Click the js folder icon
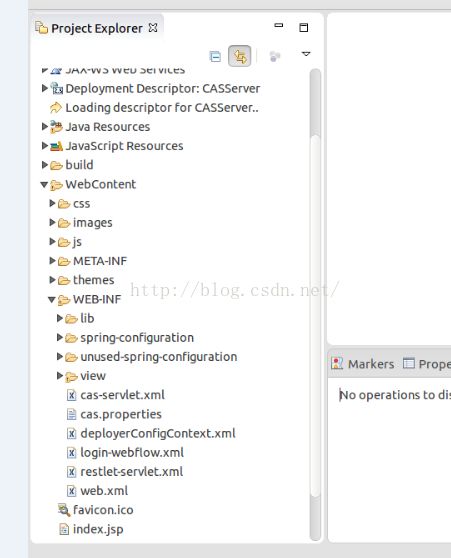 [64, 242]
